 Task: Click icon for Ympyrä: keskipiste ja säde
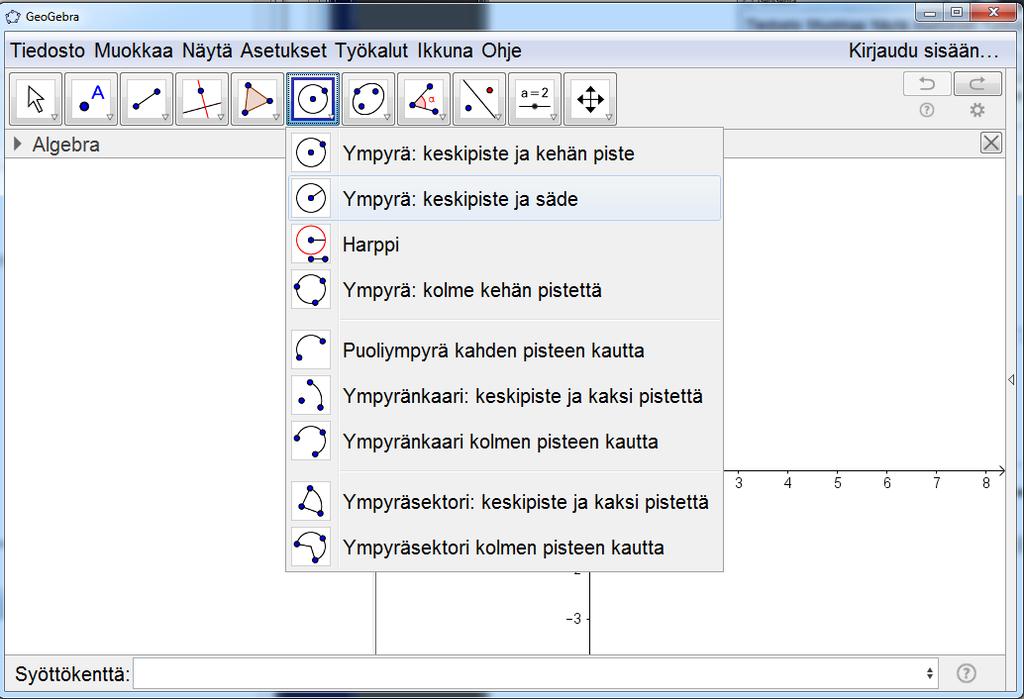(x=311, y=198)
